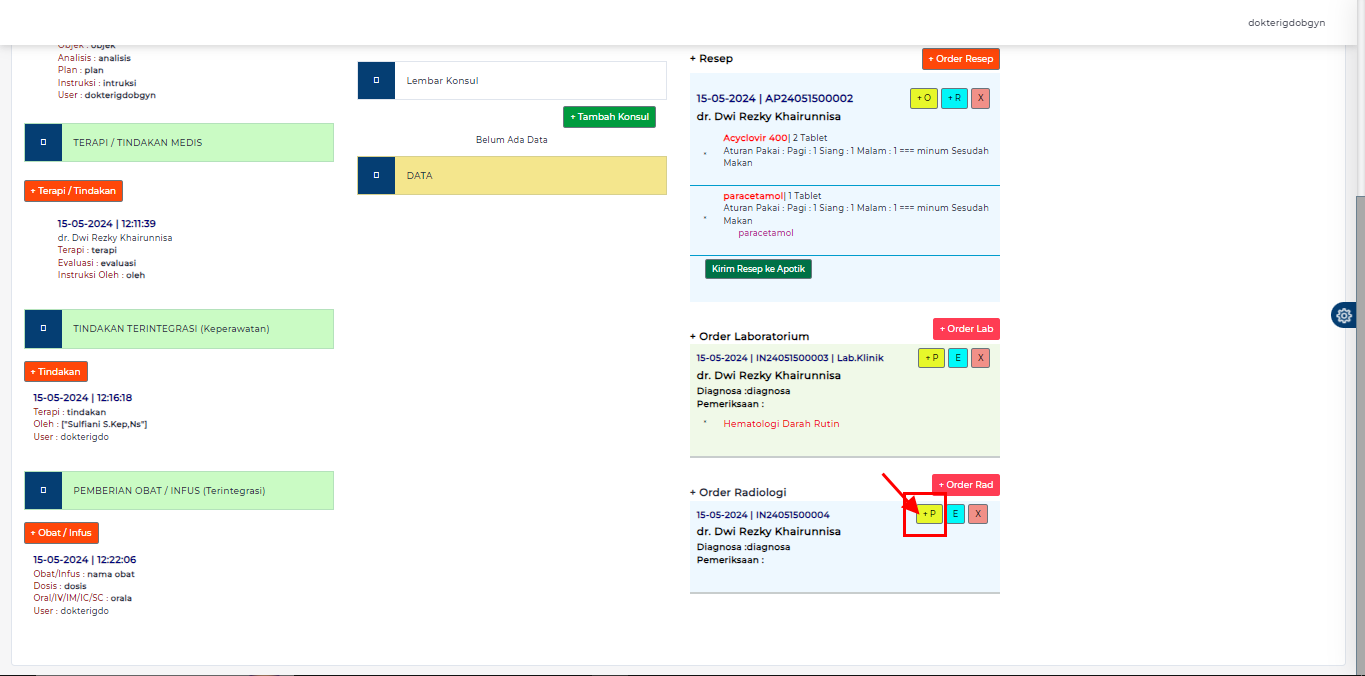Open the dokterigdobgyn account menu
Viewport: 1365px width, 676px height.
click(1285, 22)
